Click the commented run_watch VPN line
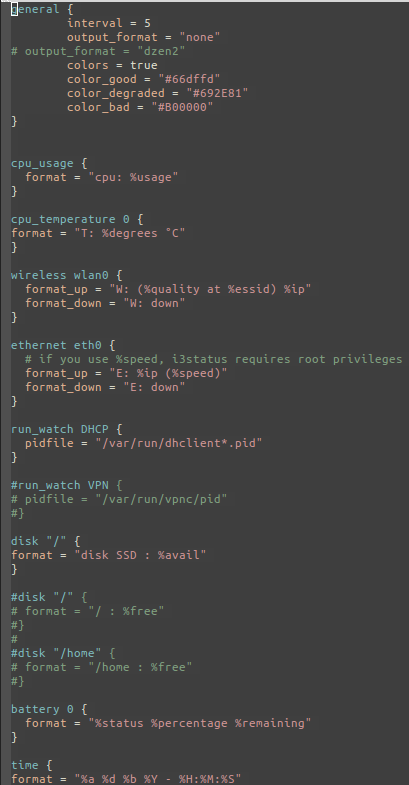Viewport: 409px width, 785px height. 67,485
